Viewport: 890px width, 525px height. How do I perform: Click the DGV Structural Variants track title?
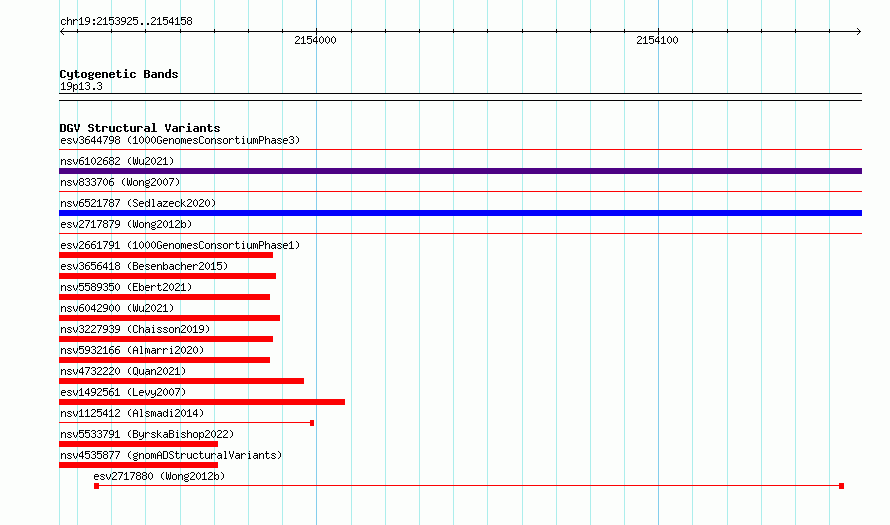tap(140, 128)
